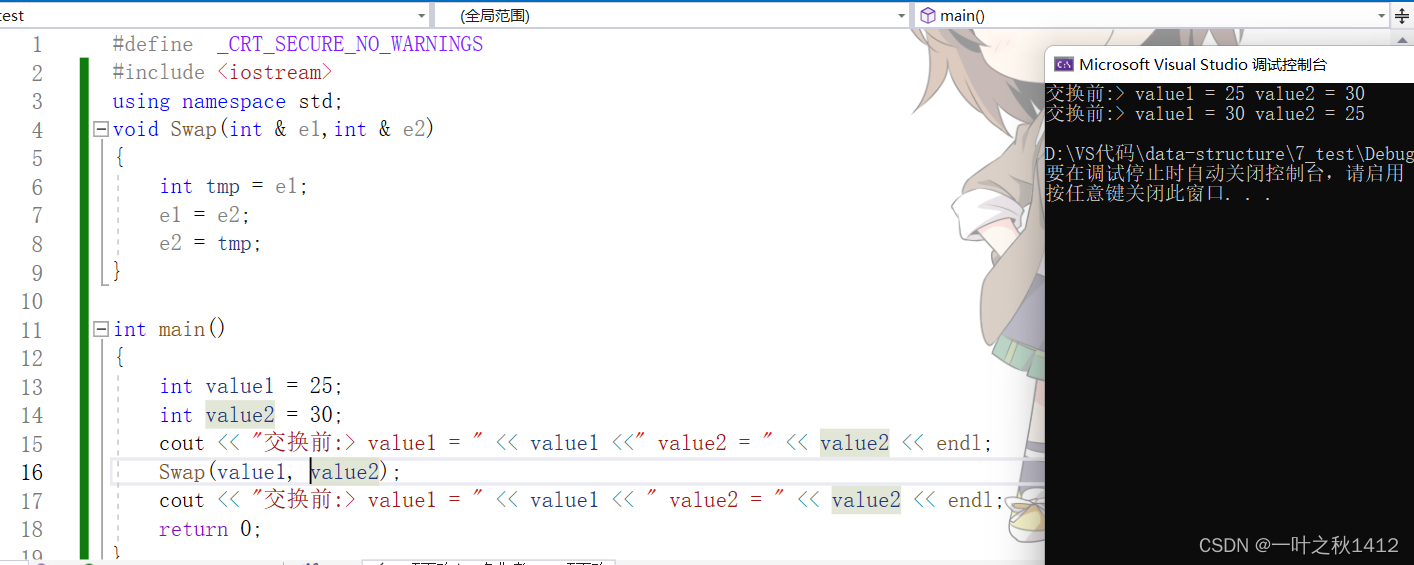Click the Swap call on line 16
The image size is (1414, 565).
182,471
